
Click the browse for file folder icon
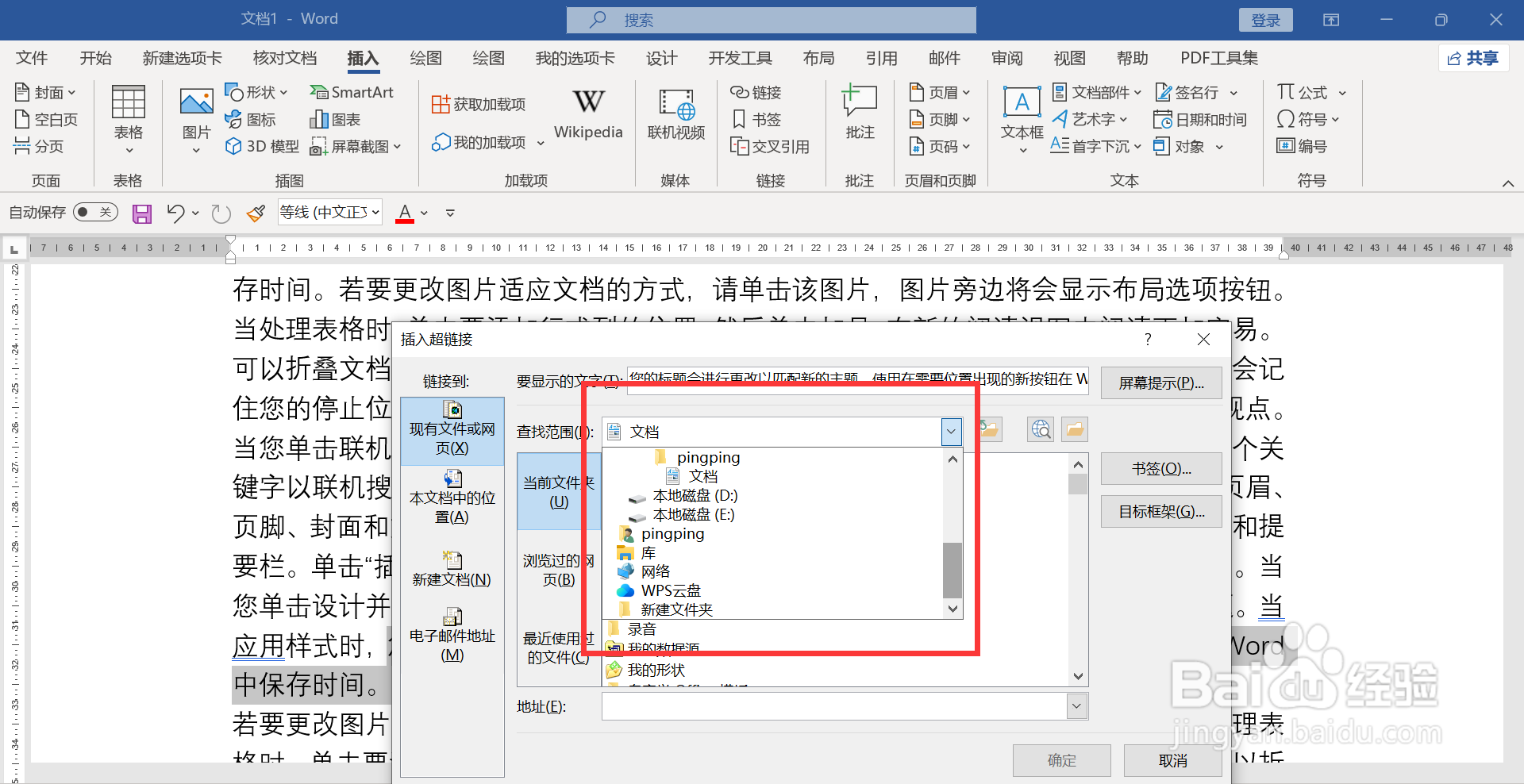click(1075, 429)
